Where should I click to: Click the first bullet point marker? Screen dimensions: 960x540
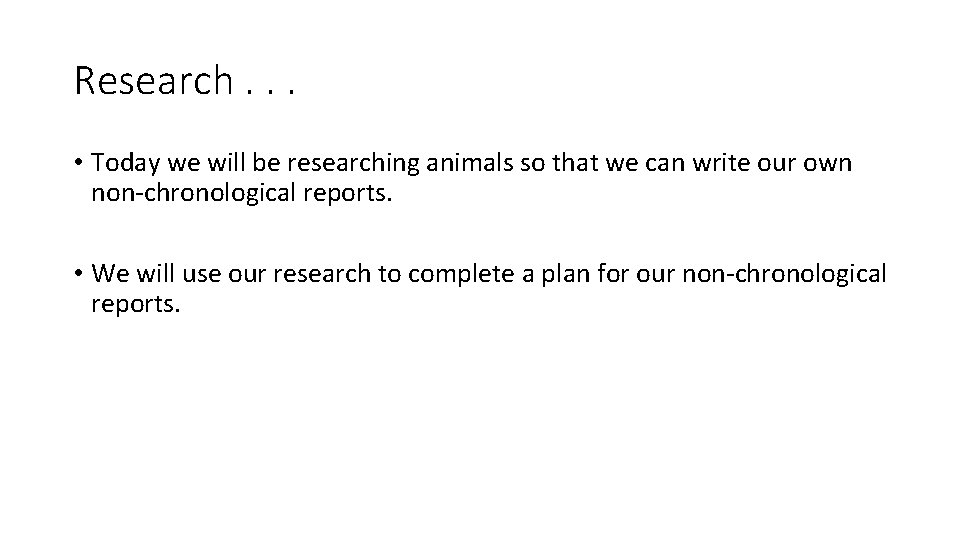coord(77,165)
